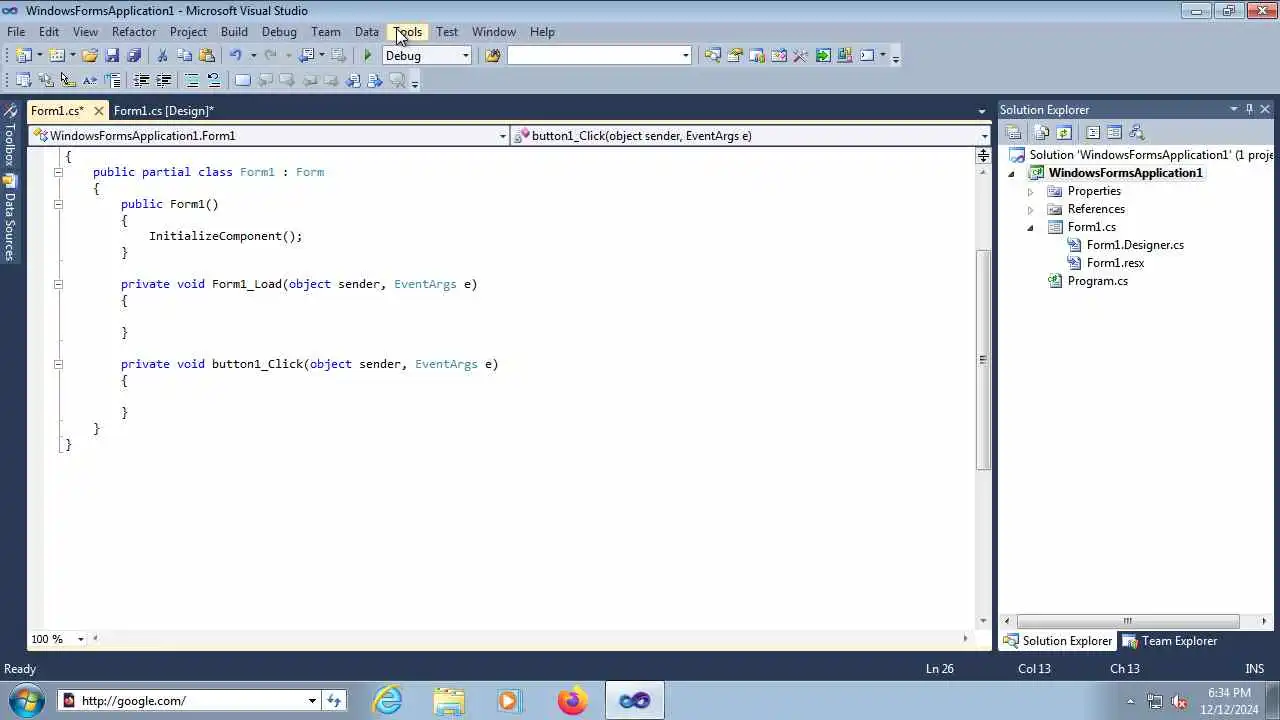This screenshot has height=720, width=1280.
Task: Open the Data Sources side tab
Action: point(9,218)
